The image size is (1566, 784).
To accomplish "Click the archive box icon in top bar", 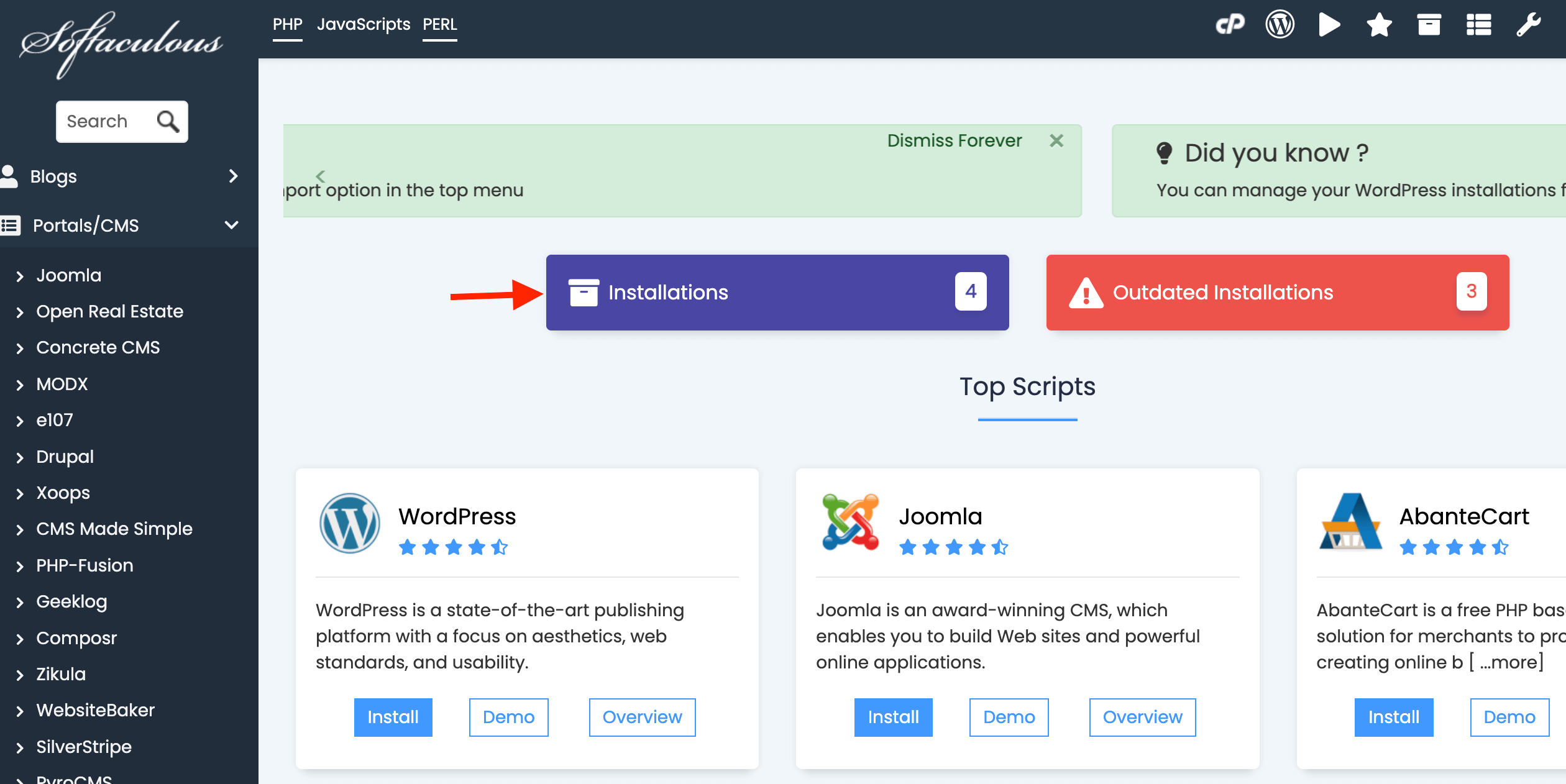I will [x=1429, y=25].
